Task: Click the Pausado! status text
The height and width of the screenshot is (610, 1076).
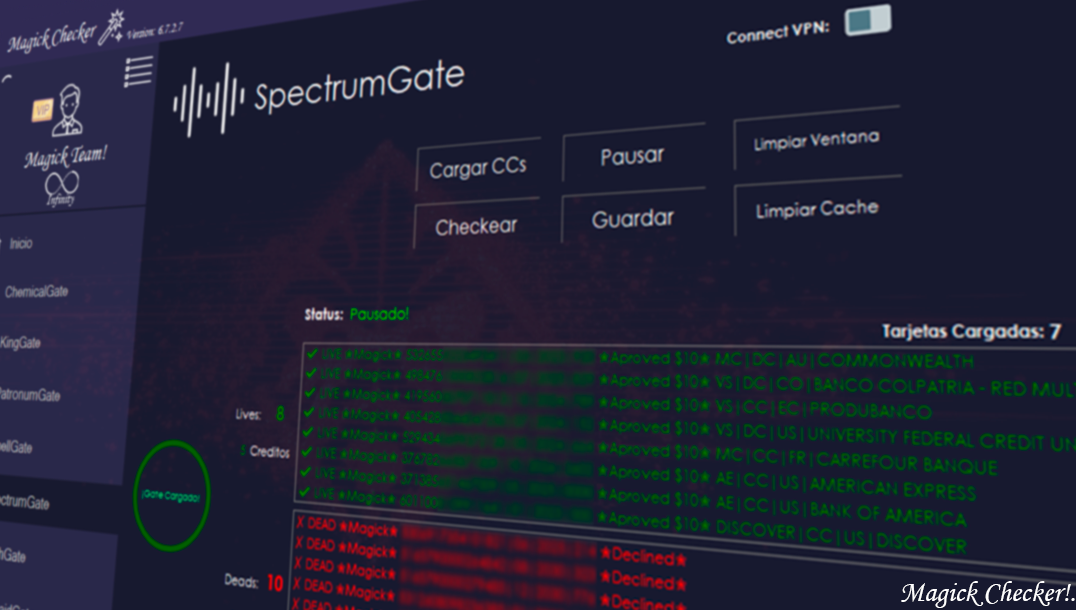Action: tap(379, 314)
